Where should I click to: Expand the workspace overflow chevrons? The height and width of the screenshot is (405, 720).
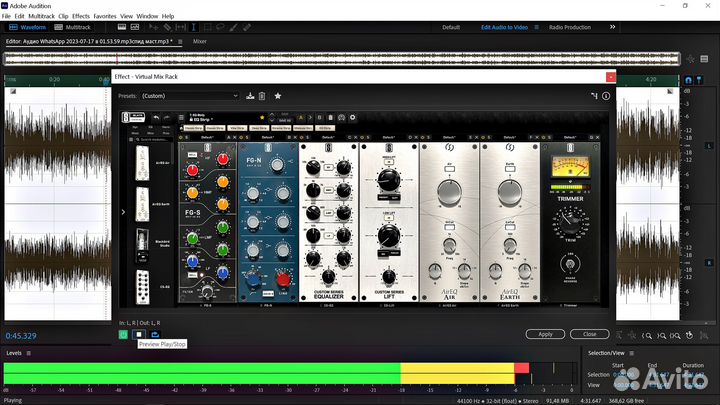coord(612,27)
